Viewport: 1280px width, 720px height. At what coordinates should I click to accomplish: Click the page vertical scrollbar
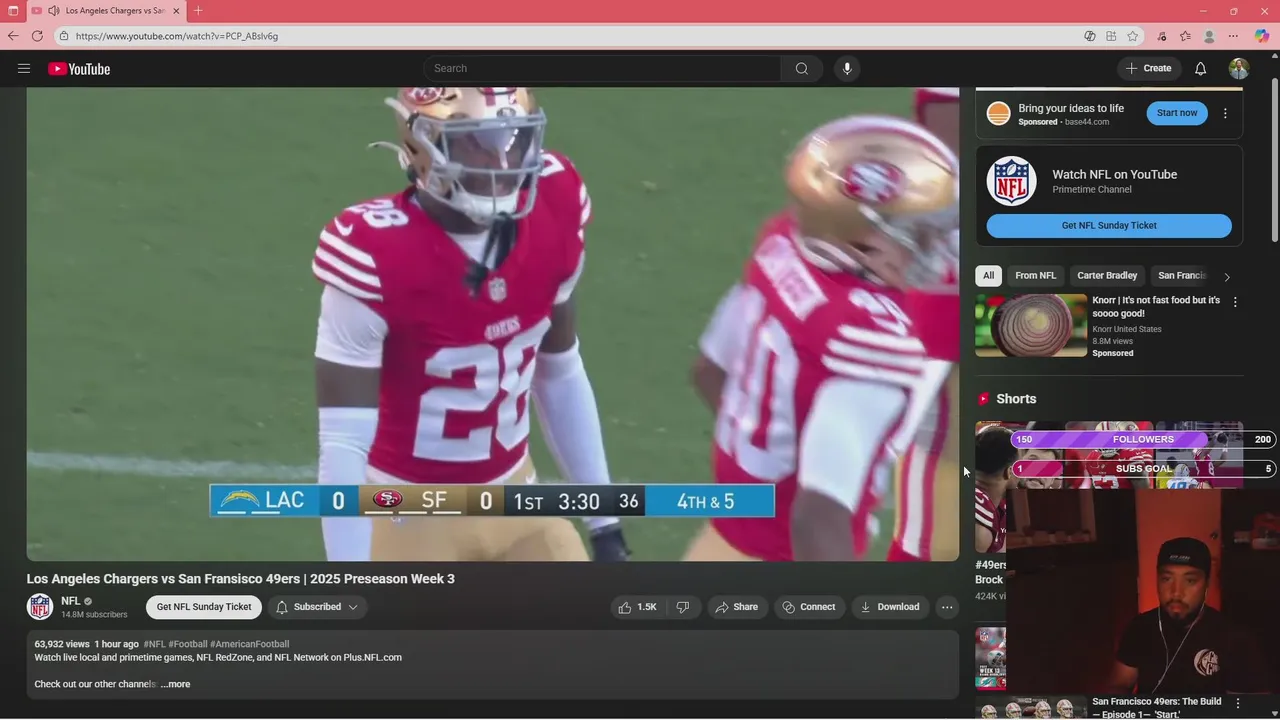click(x=1275, y=160)
